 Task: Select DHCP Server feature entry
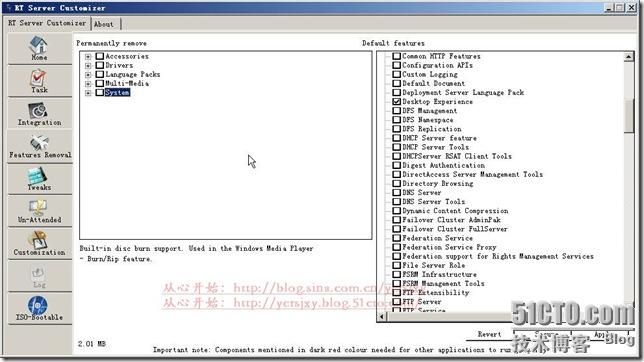pos(439,138)
